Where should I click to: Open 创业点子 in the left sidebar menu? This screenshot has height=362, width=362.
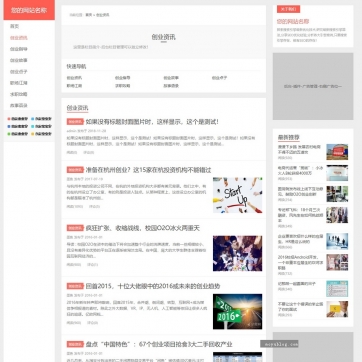pos(19,72)
